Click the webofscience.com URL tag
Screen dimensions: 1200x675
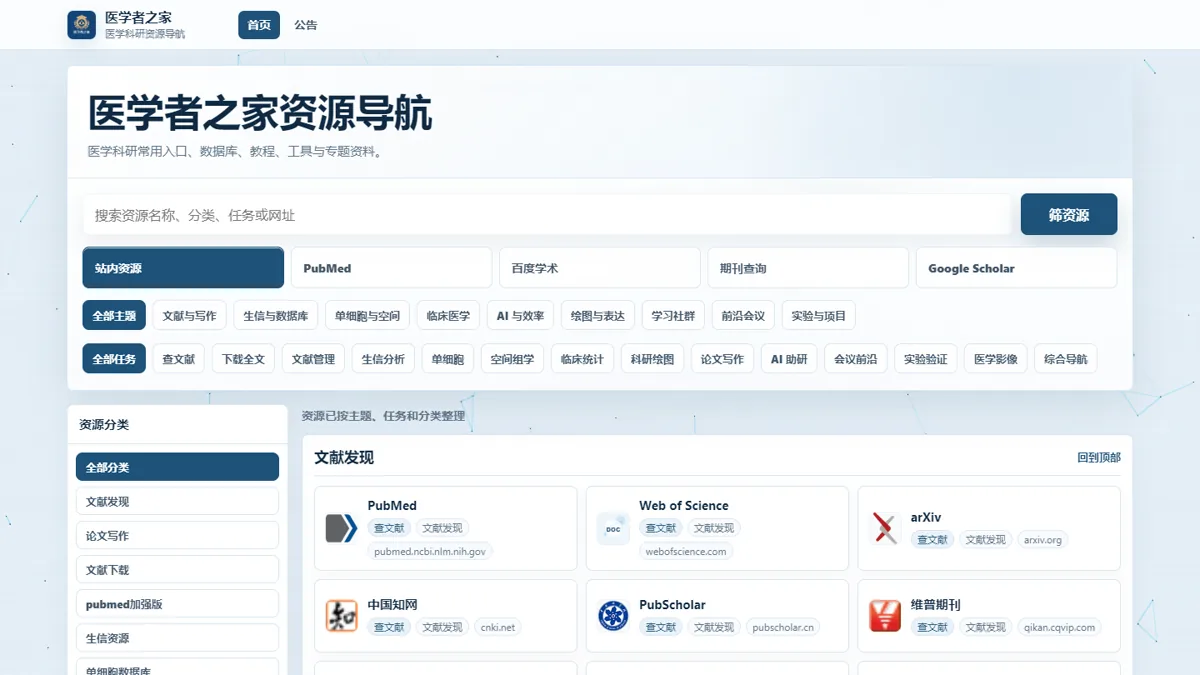click(686, 551)
